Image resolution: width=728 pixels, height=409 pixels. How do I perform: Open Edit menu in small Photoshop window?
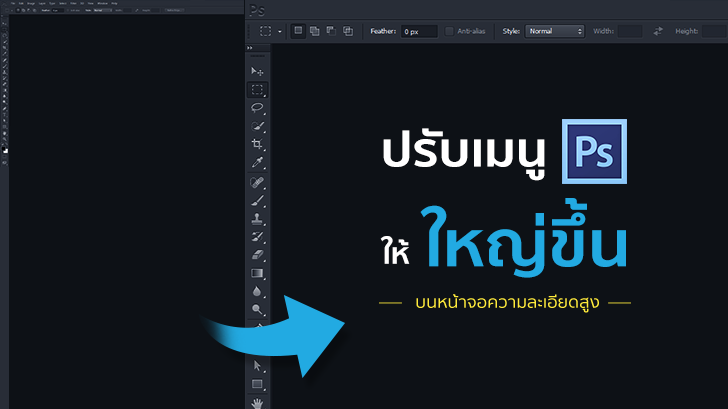coord(21,3)
